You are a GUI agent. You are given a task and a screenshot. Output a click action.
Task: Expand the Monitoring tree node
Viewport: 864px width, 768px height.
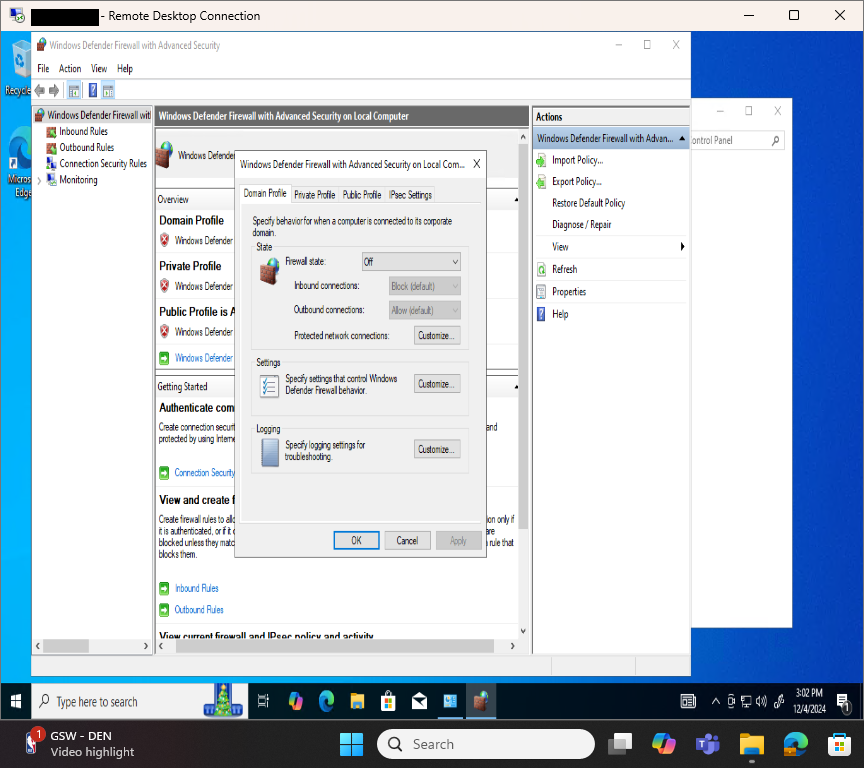(39, 180)
